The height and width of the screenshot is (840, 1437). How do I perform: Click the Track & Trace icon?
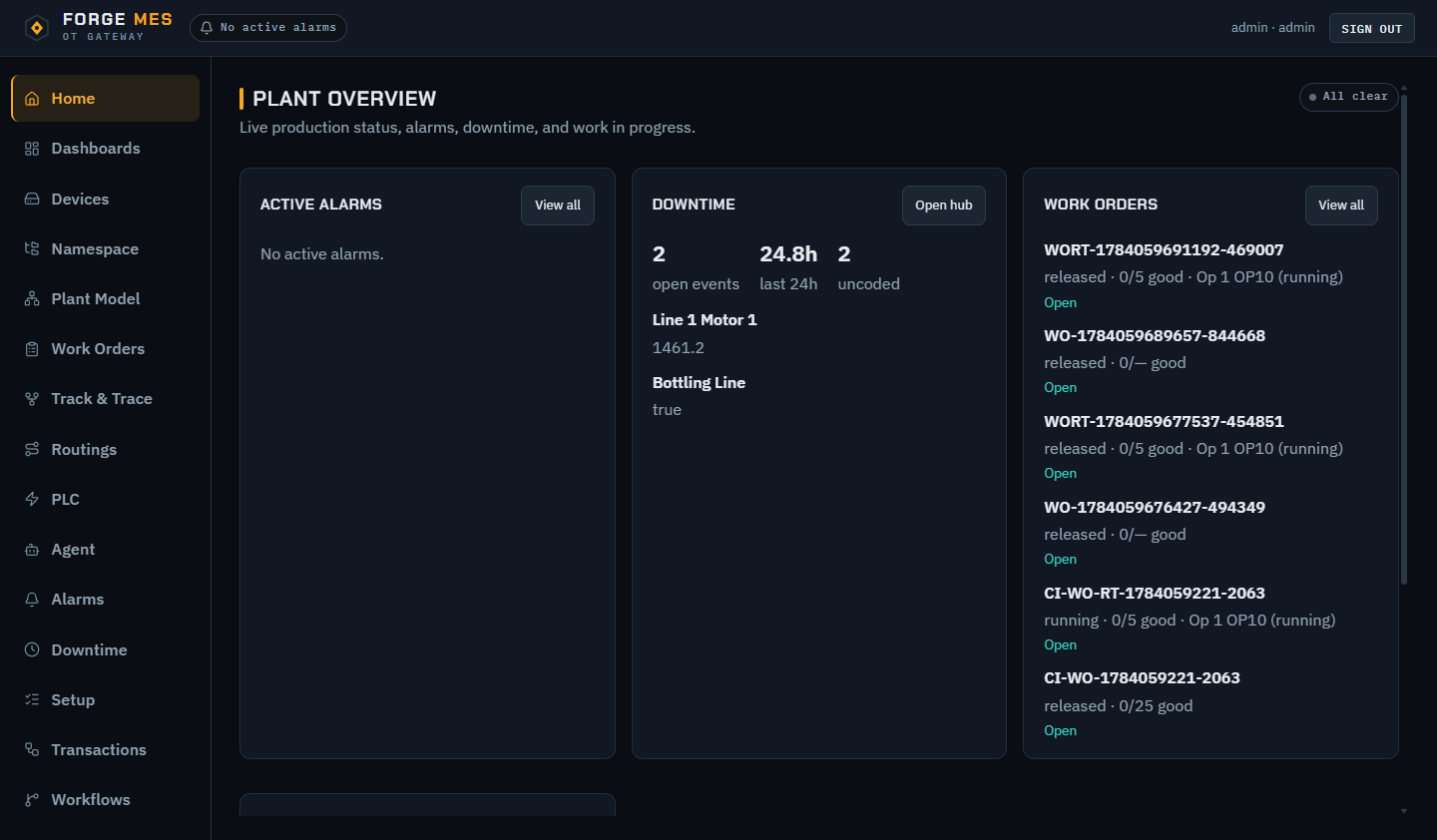tap(32, 399)
